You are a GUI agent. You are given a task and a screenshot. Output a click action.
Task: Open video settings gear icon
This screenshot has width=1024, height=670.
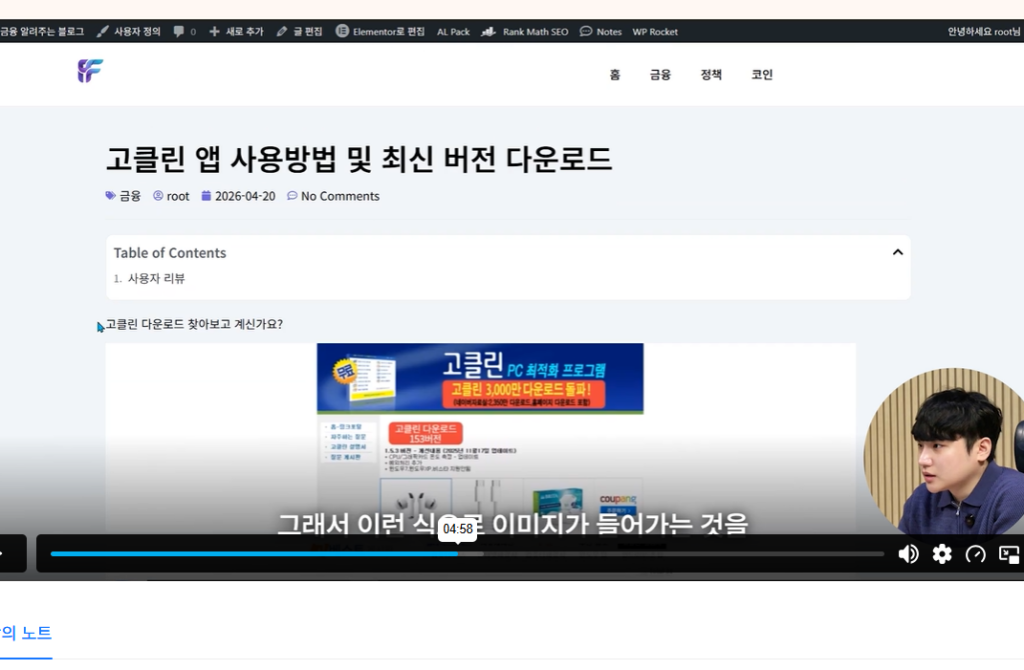[x=942, y=554]
